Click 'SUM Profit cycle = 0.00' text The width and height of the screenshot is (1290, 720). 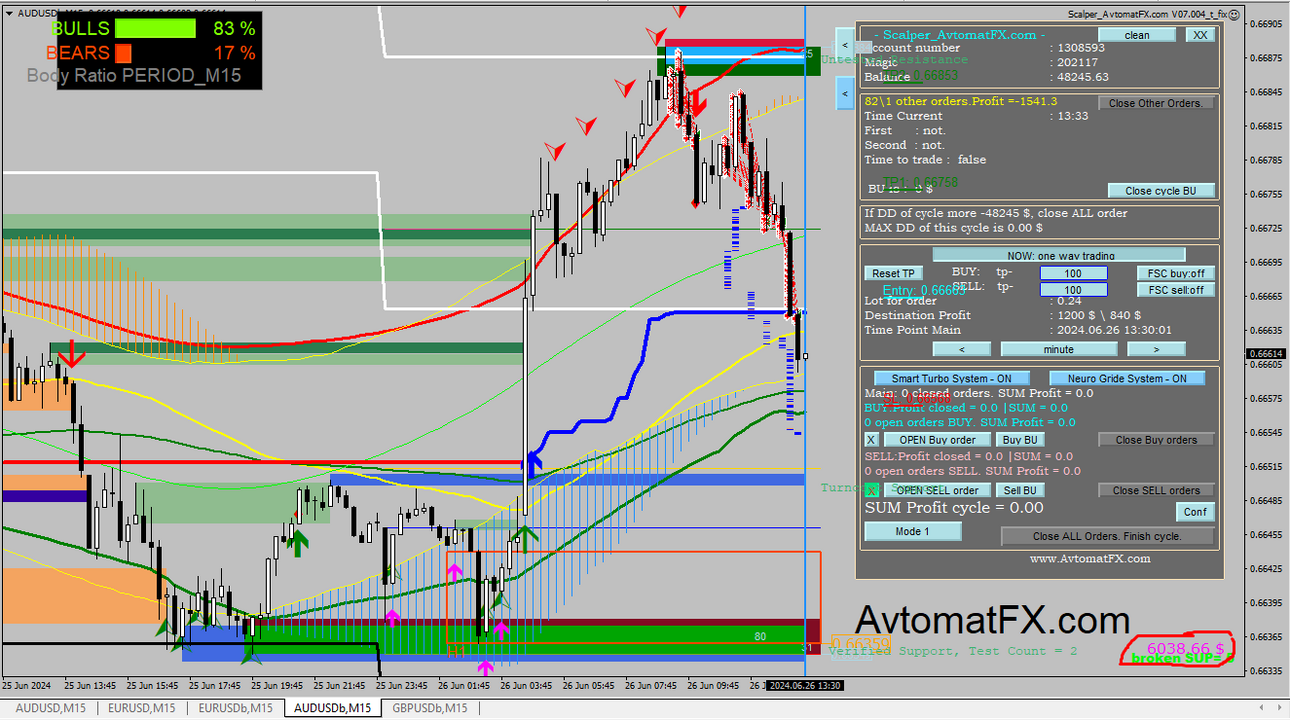(x=954, y=508)
